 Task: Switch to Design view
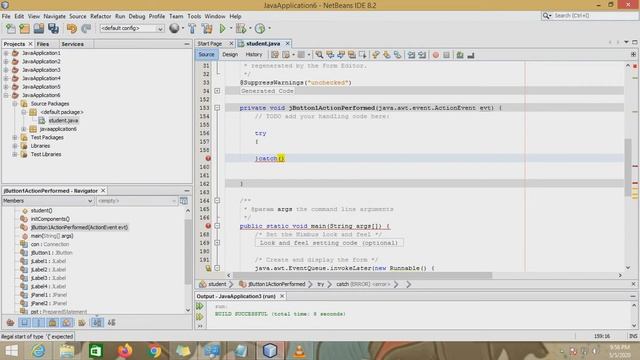tap(230, 54)
